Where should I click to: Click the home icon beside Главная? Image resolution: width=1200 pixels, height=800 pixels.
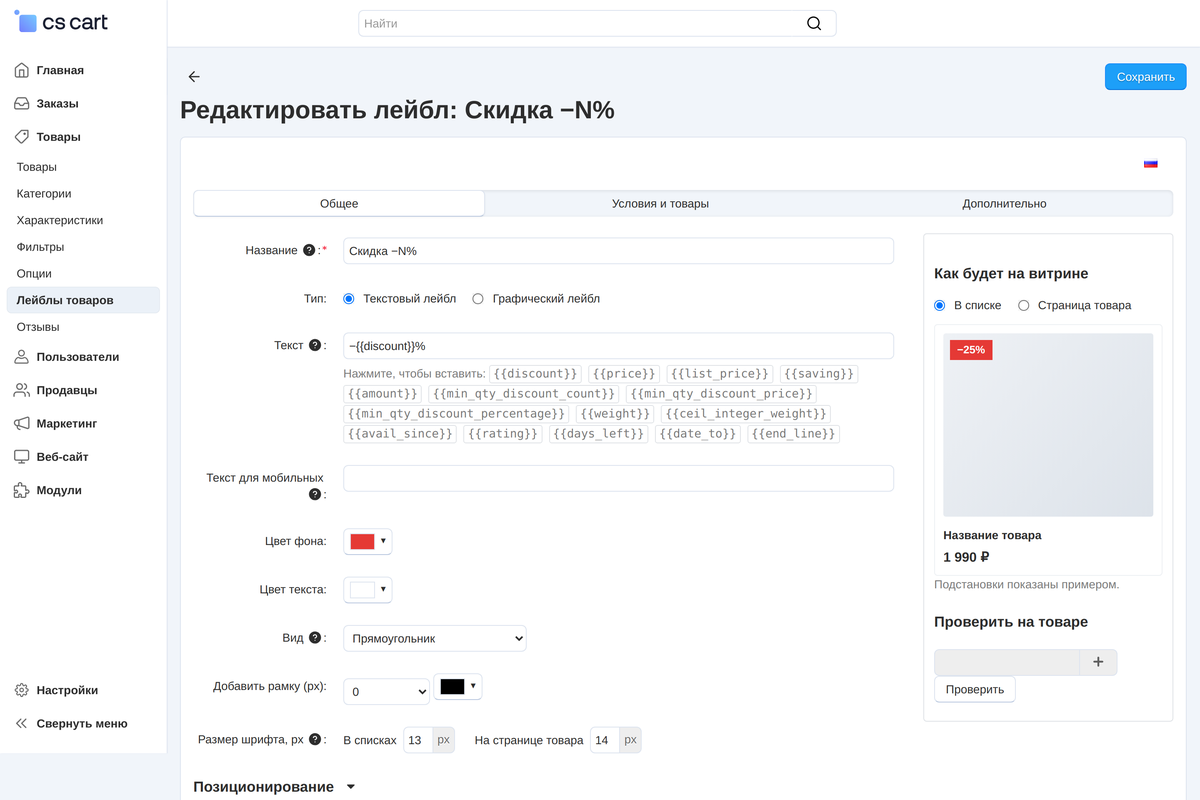pos(22,70)
